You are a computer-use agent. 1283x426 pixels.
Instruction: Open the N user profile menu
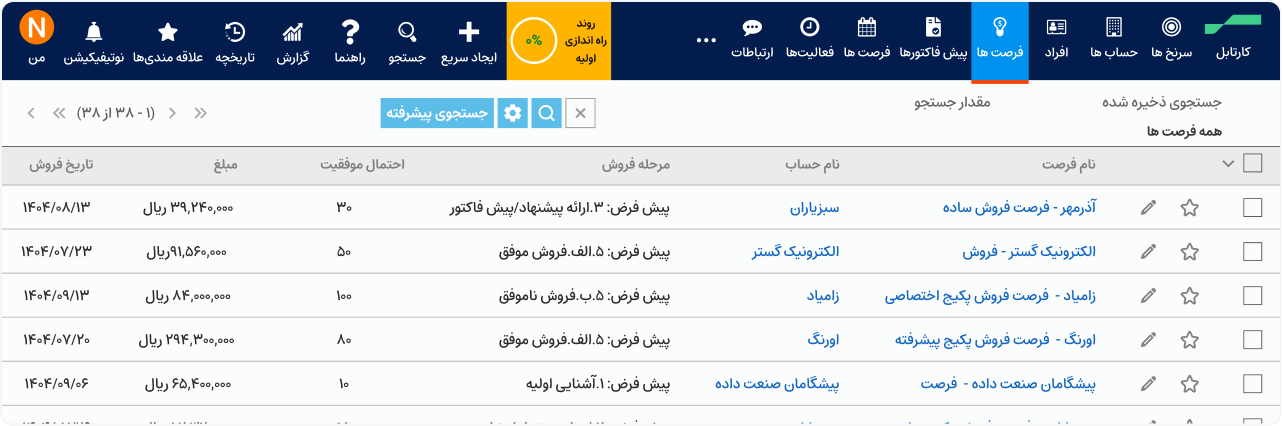click(x=37, y=28)
